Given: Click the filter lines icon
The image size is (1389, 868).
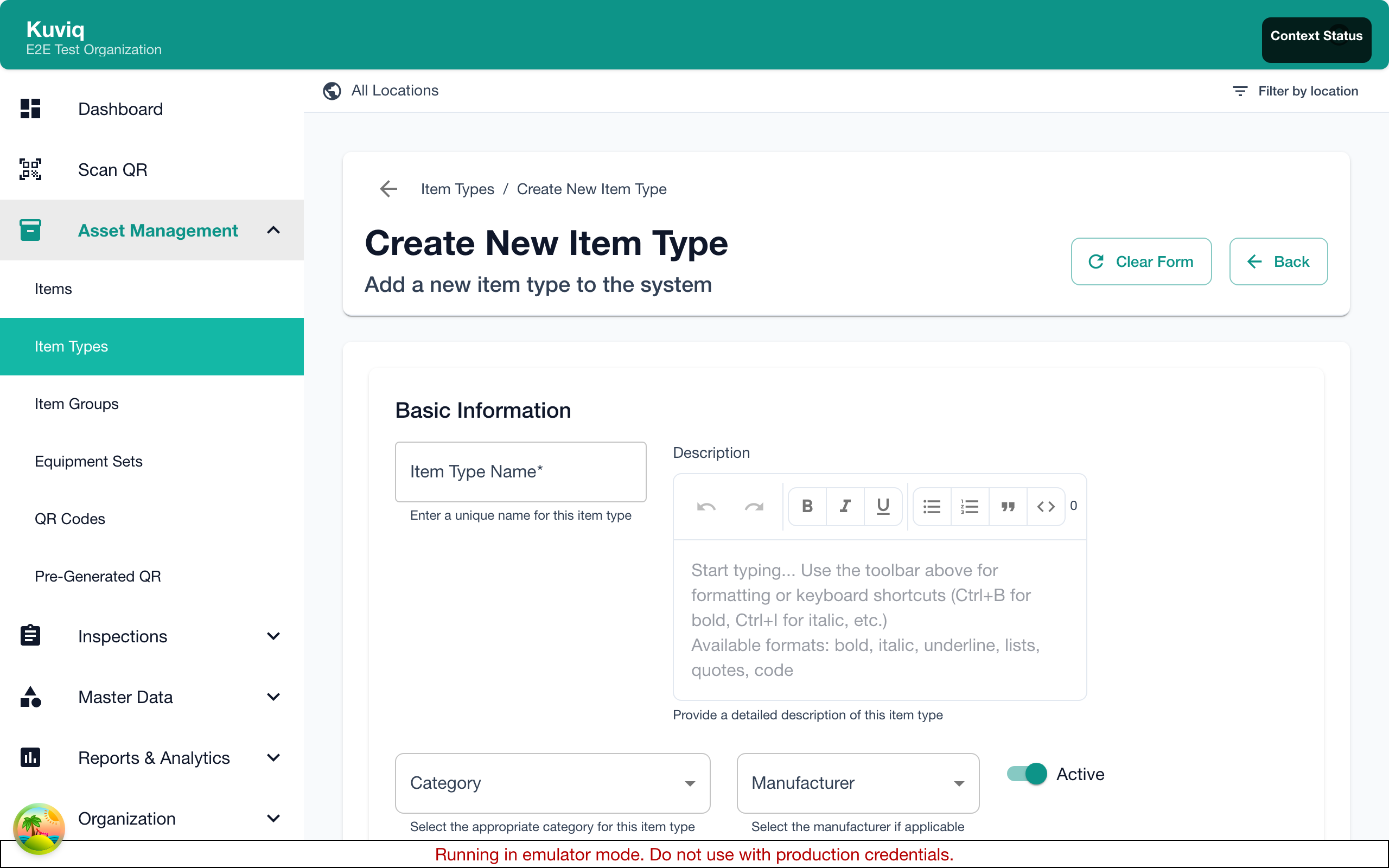Looking at the screenshot, I should click(1240, 91).
